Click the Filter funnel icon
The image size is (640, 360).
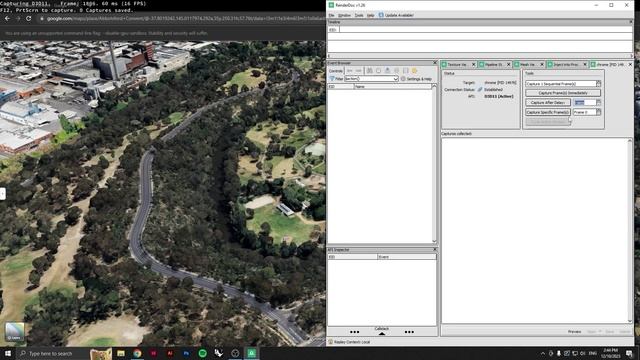[332, 79]
